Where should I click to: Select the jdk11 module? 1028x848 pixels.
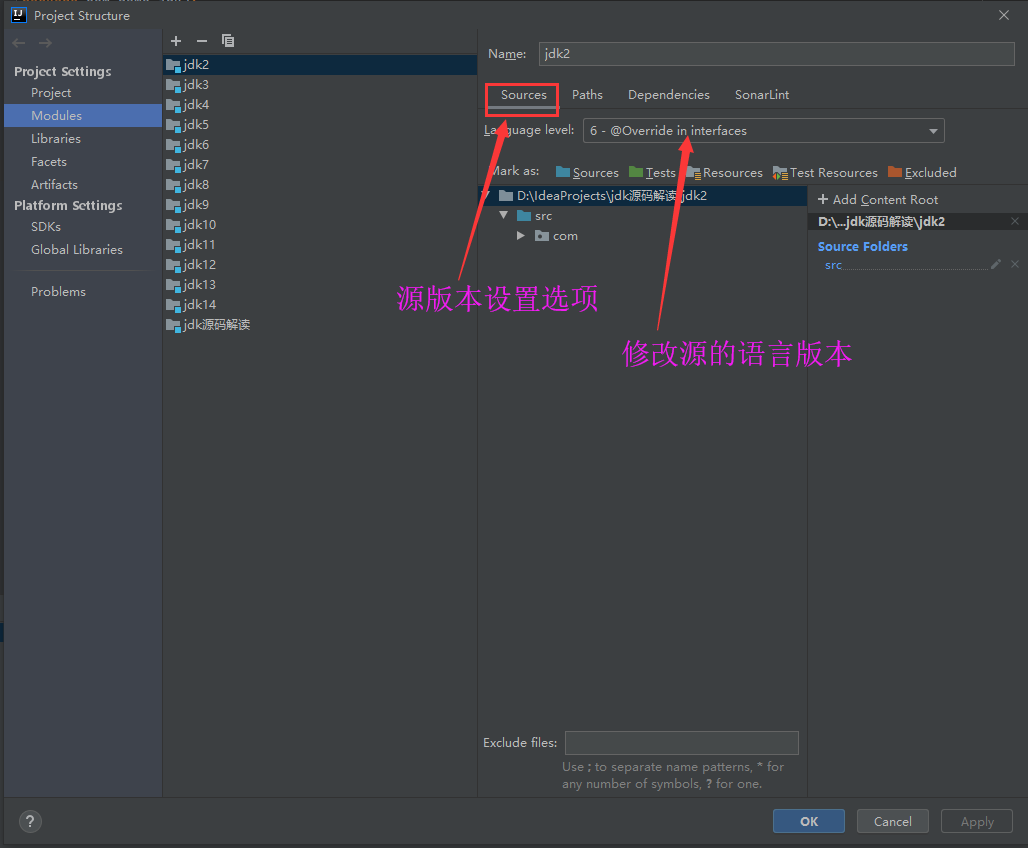pos(319,245)
